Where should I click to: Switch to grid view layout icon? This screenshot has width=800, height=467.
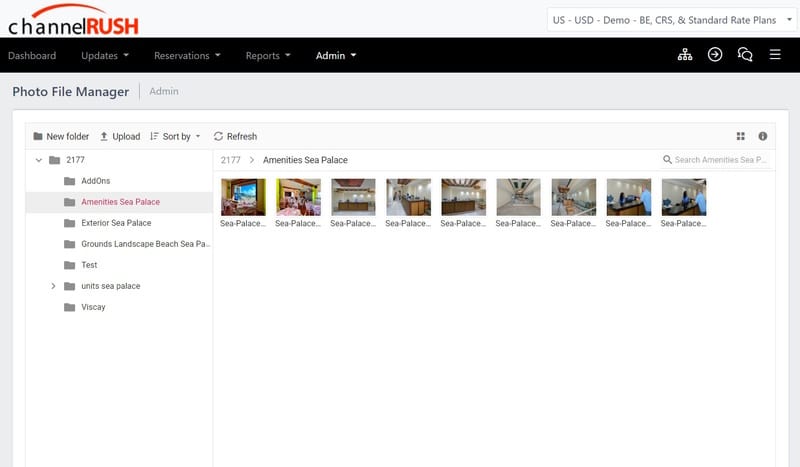(x=741, y=136)
